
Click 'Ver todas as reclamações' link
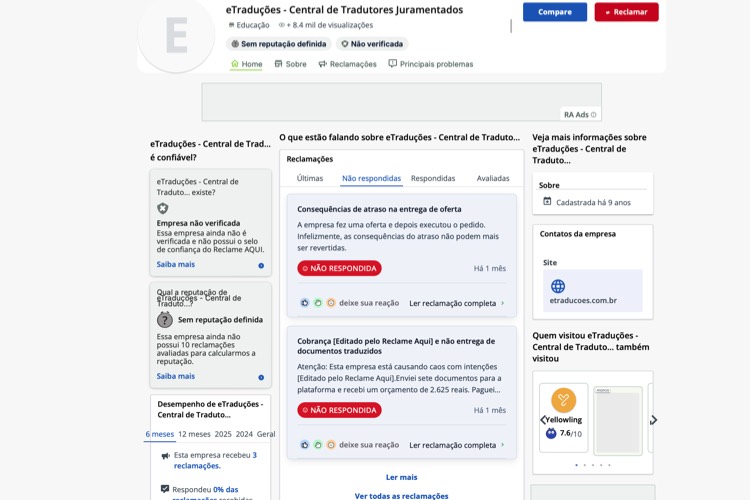[401, 496]
